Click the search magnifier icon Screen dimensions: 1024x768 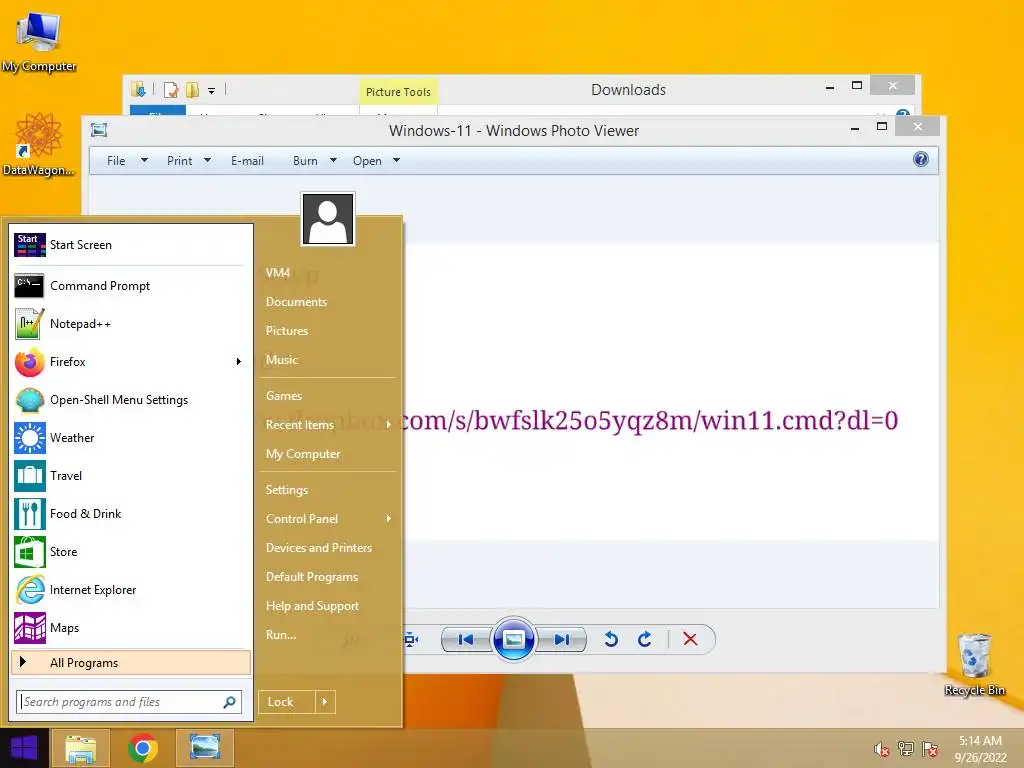pyautogui.click(x=230, y=702)
